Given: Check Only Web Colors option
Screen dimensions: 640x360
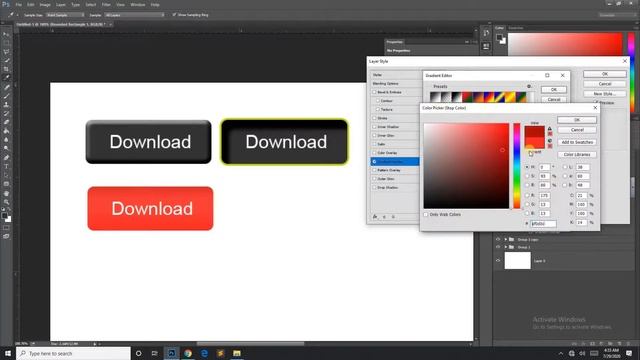Looking at the screenshot, I should pyautogui.click(x=426, y=214).
